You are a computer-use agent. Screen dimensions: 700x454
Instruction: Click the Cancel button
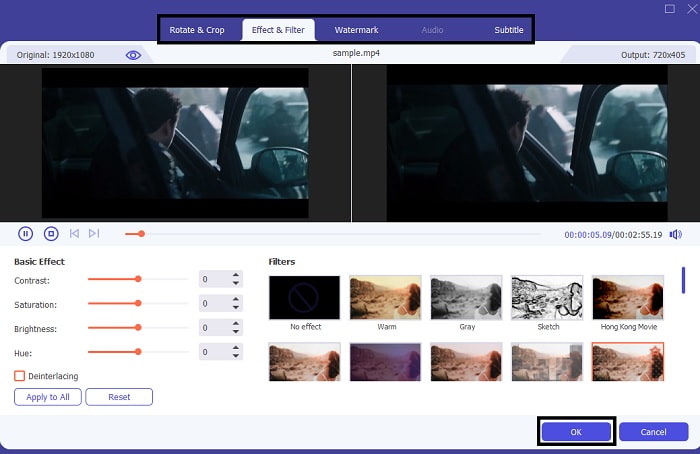pyautogui.click(x=653, y=432)
